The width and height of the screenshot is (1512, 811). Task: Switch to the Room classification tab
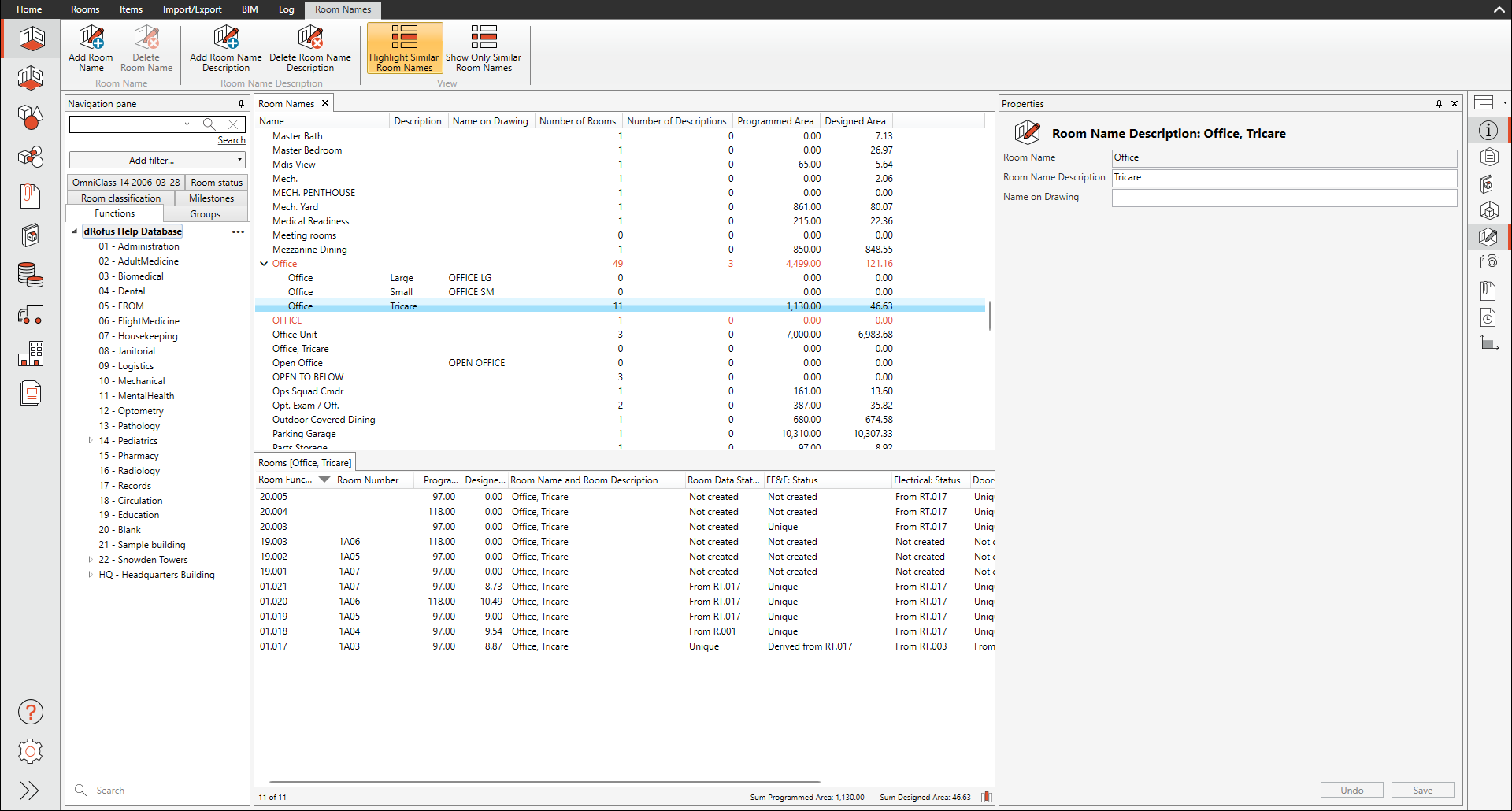click(x=120, y=198)
